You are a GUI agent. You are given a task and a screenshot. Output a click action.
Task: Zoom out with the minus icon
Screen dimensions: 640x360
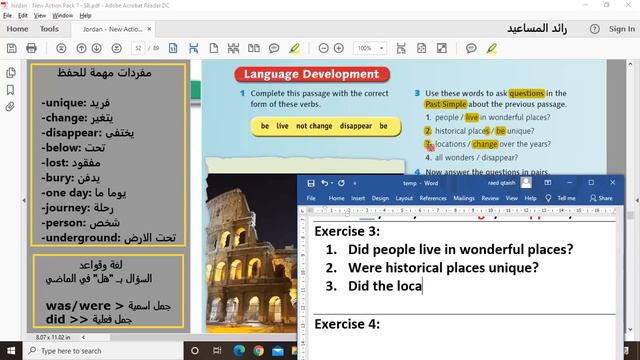click(x=323, y=48)
